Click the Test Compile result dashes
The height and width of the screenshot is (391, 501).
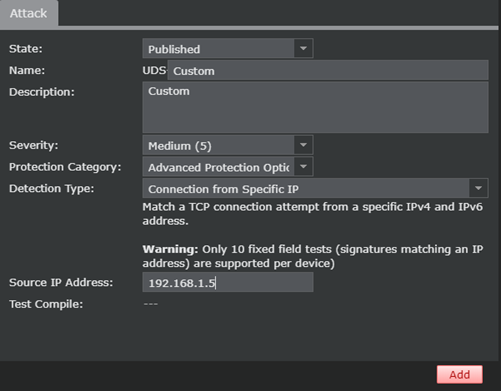click(151, 304)
